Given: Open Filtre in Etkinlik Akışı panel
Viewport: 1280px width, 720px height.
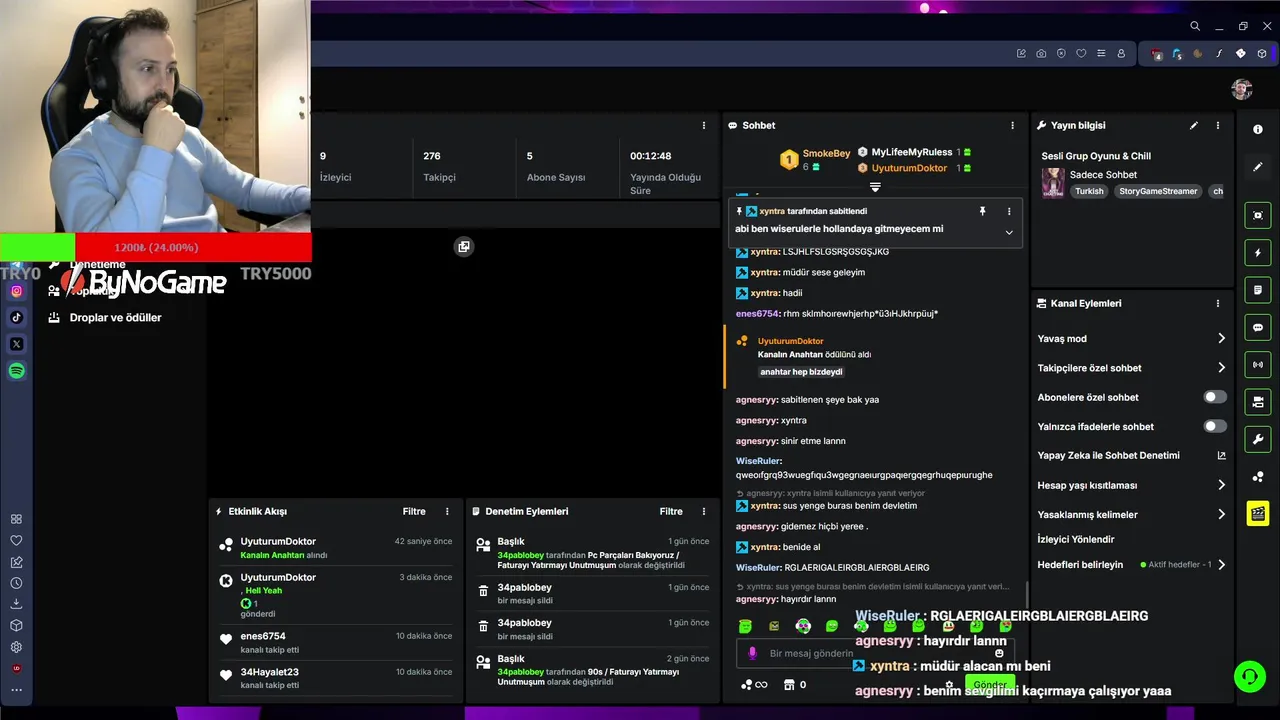Looking at the screenshot, I should pyautogui.click(x=414, y=512).
